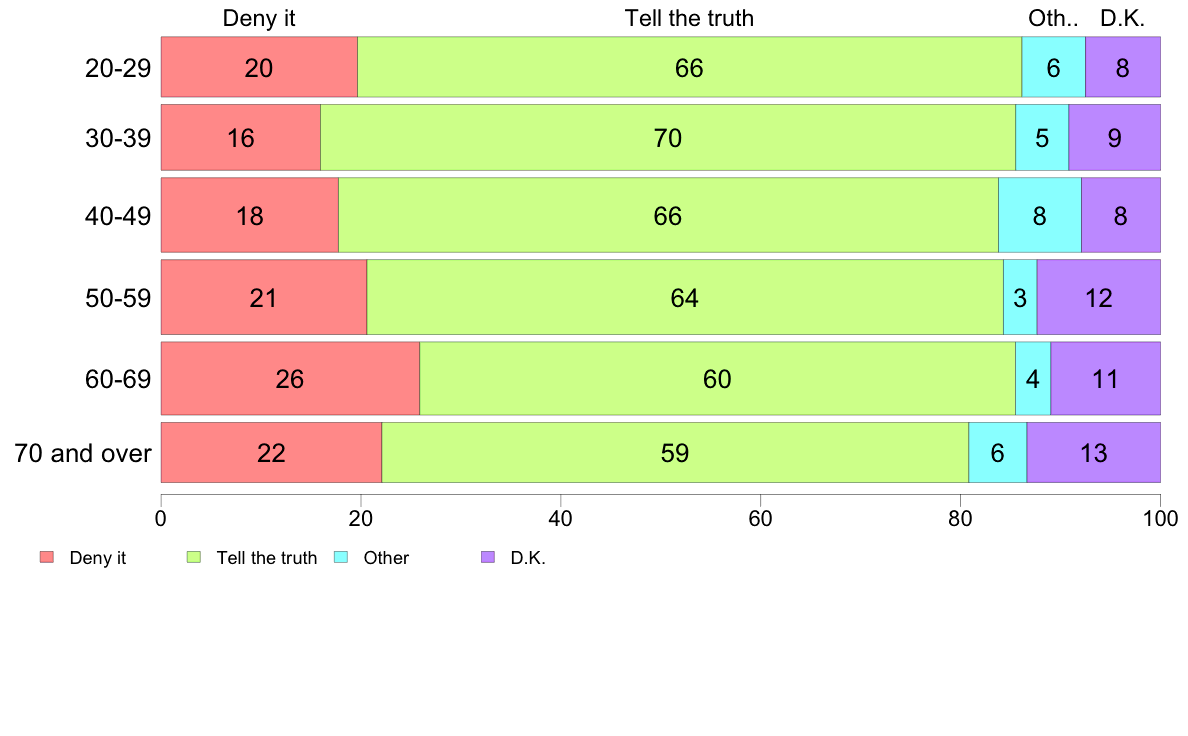Click the purple D.K. legend swatch
This screenshot has height=736, width=1188.
click(x=488, y=557)
